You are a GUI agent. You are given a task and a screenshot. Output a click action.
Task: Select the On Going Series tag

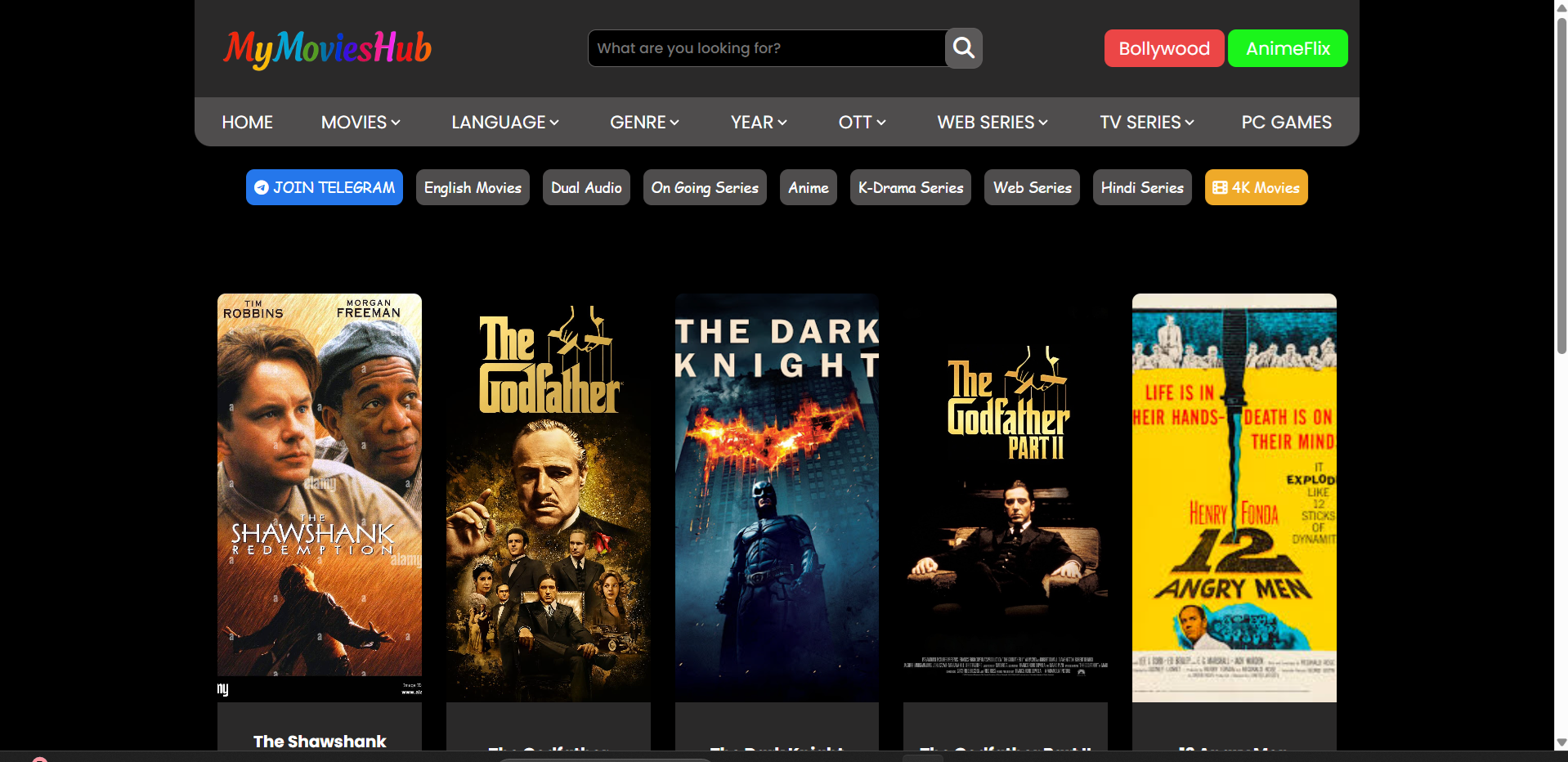(705, 187)
